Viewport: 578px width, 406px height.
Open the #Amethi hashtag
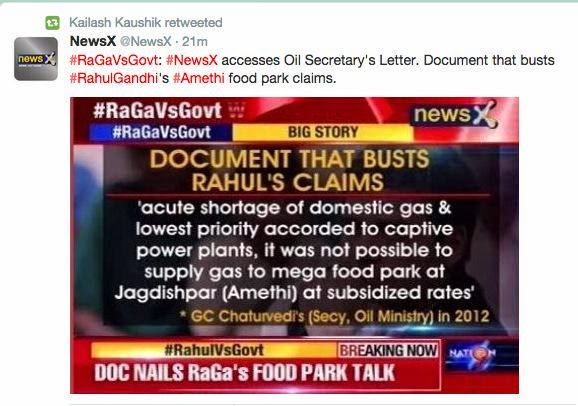coord(198,79)
